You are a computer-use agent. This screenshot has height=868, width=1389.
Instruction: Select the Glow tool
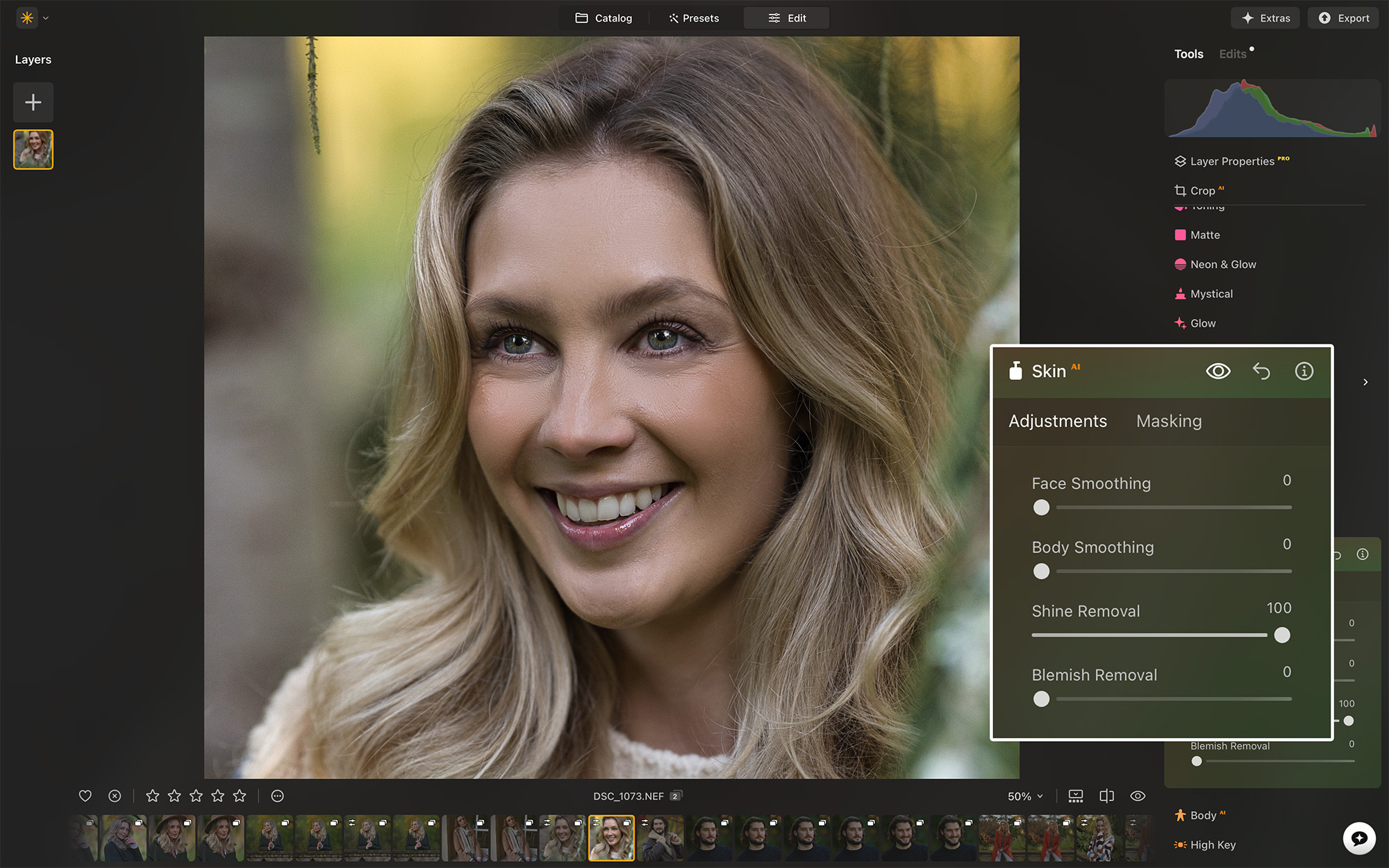pyautogui.click(x=1202, y=323)
